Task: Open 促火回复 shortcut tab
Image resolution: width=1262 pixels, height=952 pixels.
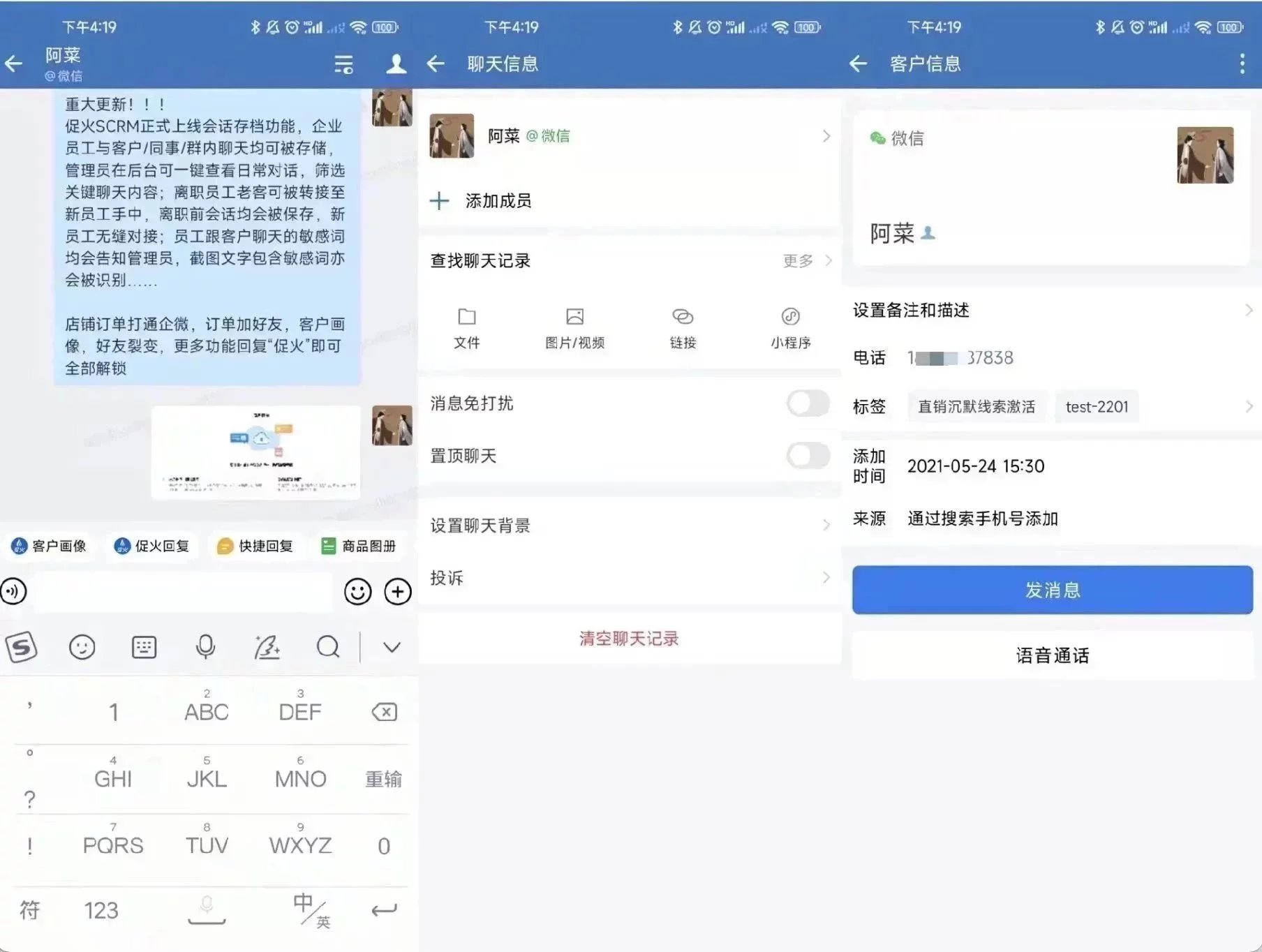Action: (152, 546)
